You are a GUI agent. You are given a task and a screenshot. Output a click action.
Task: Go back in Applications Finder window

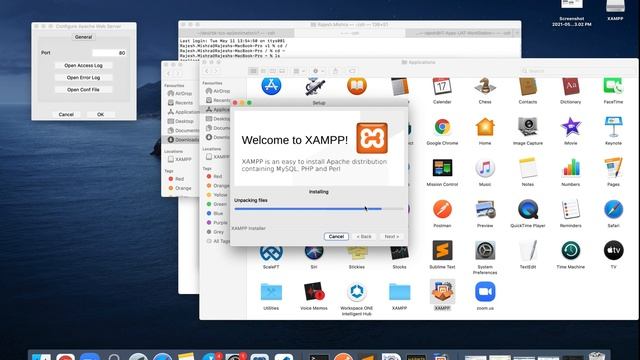(x=207, y=71)
